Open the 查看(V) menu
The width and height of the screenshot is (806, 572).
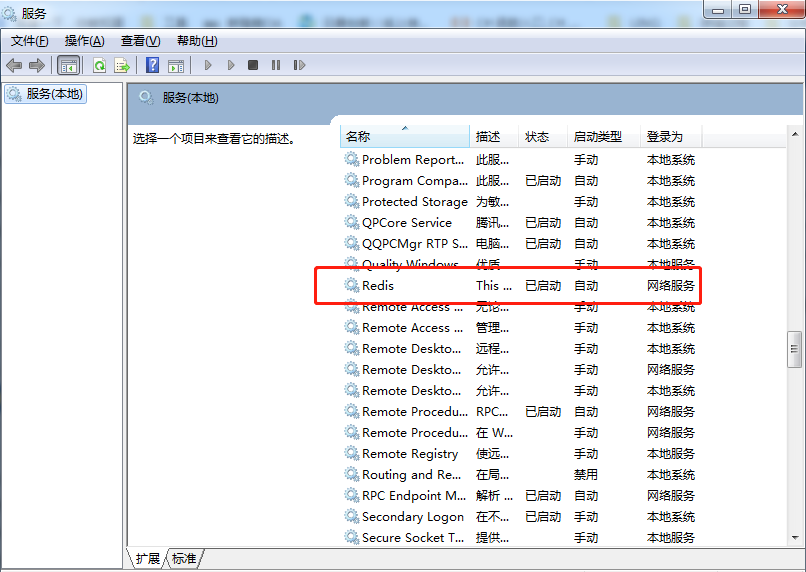click(x=140, y=41)
